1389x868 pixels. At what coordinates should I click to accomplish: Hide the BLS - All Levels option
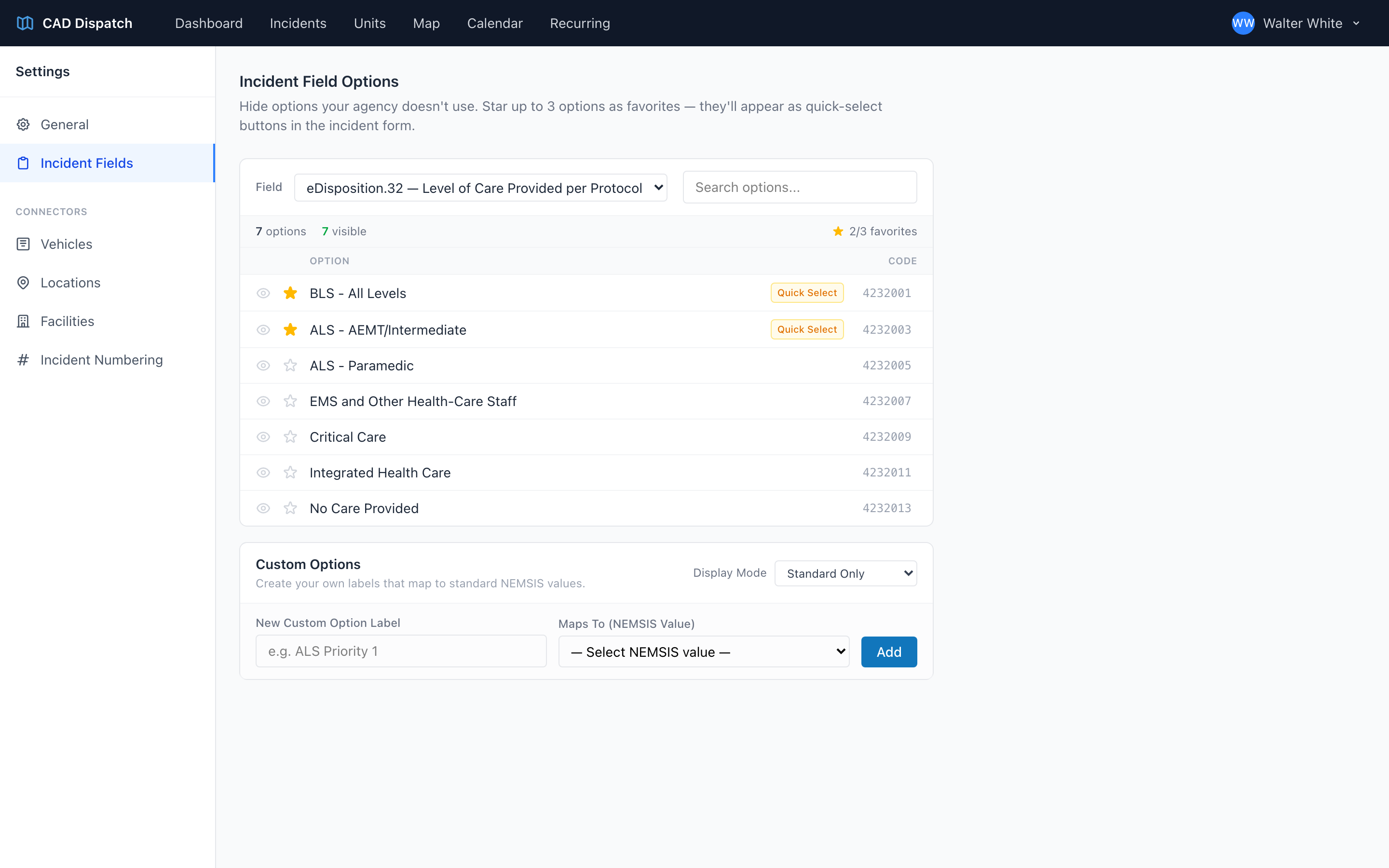click(x=263, y=293)
